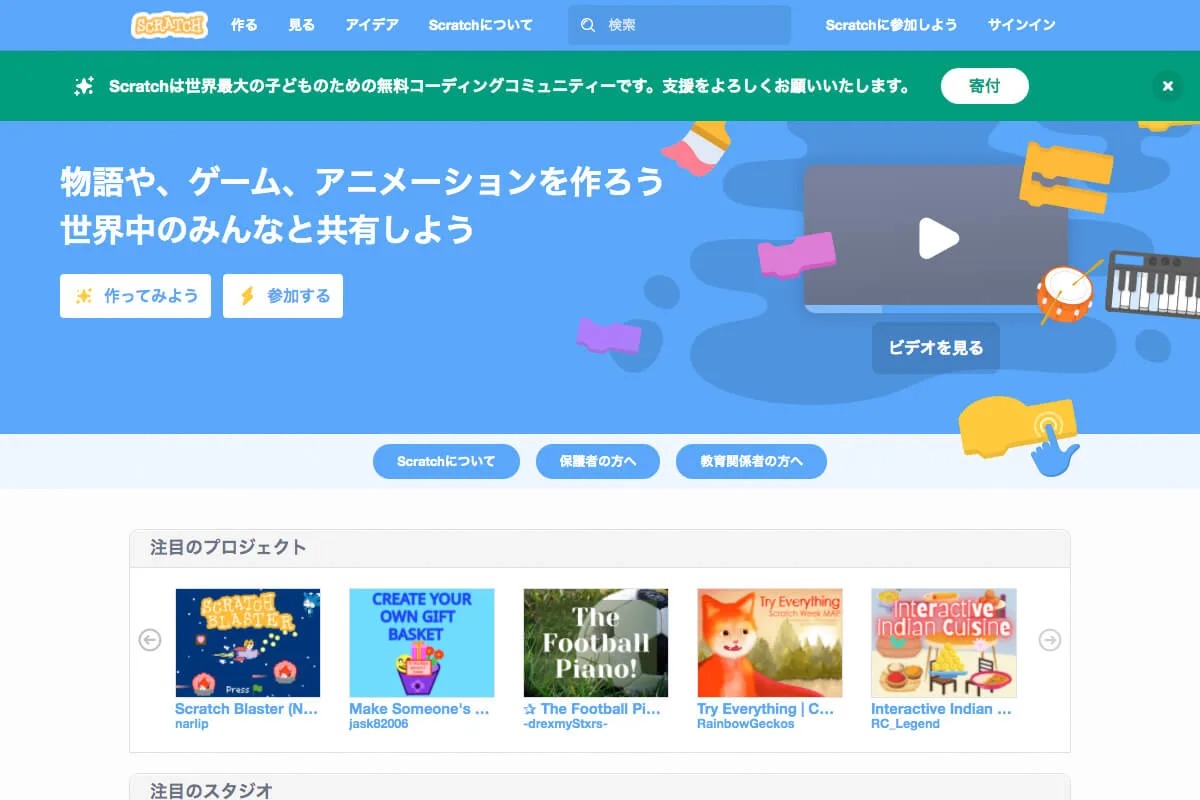1200x800 pixels.
Task: Click the Scratch logo
Action: (169, 25)
